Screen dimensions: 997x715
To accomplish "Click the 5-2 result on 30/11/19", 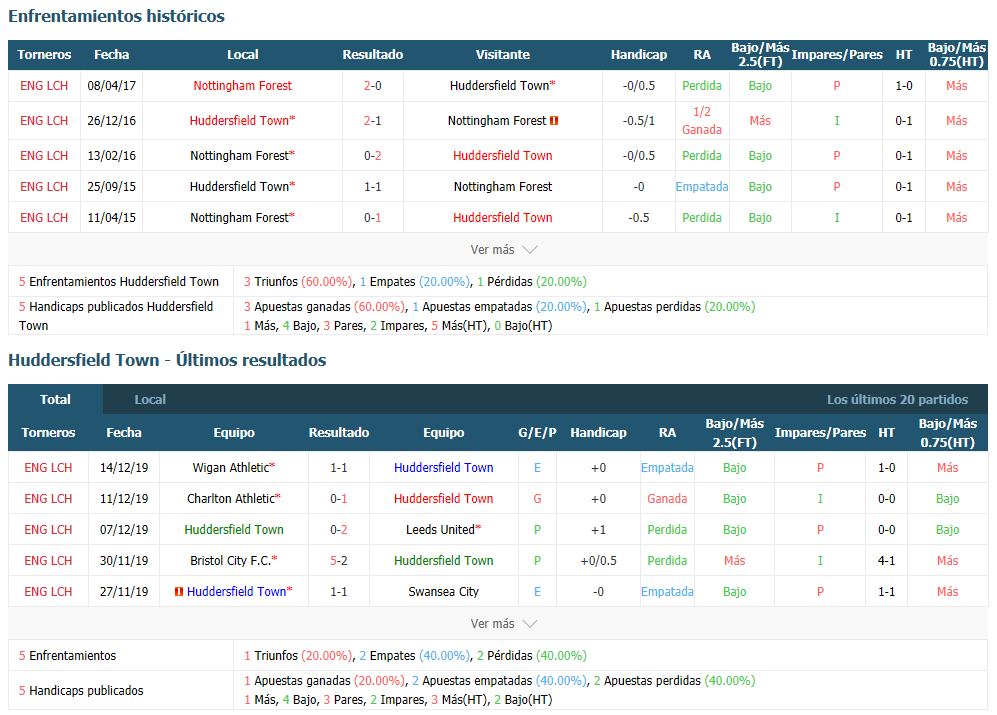I will click(x=338, y=561).
